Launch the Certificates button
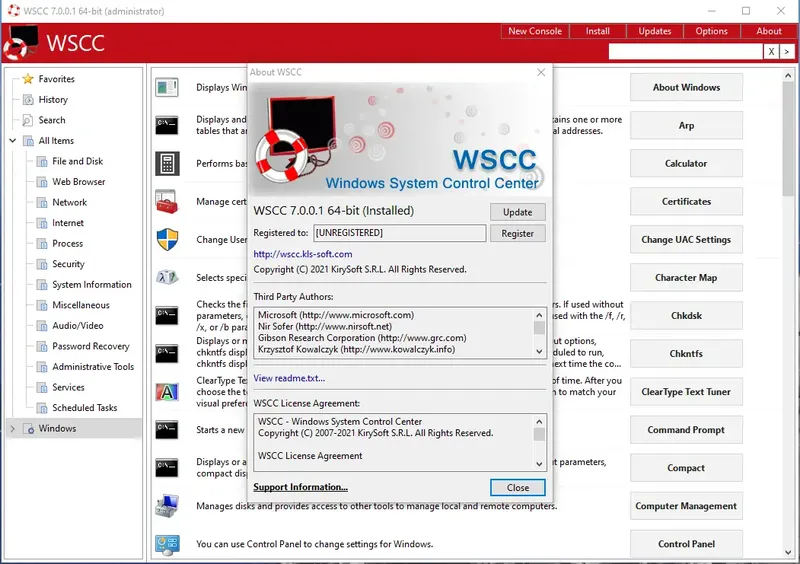The height and width of the screenshot is (564, 800). 686,202
